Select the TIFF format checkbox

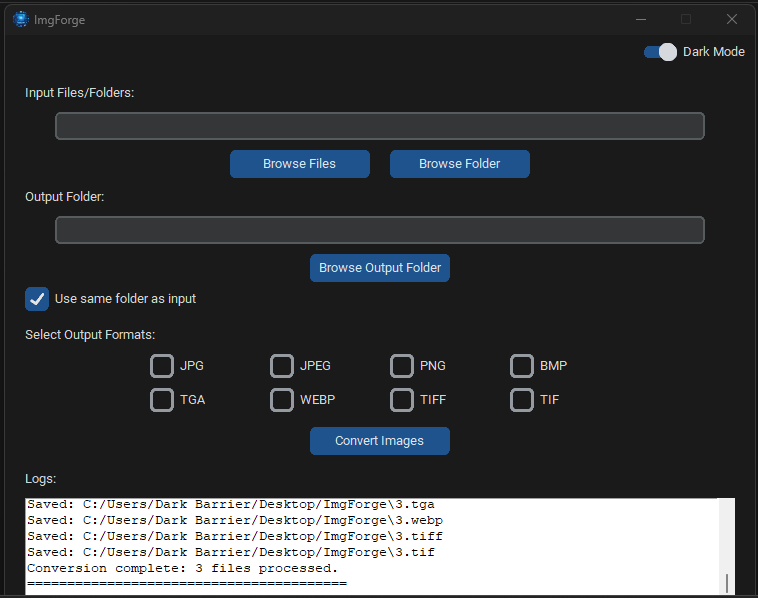click(402, 400)
